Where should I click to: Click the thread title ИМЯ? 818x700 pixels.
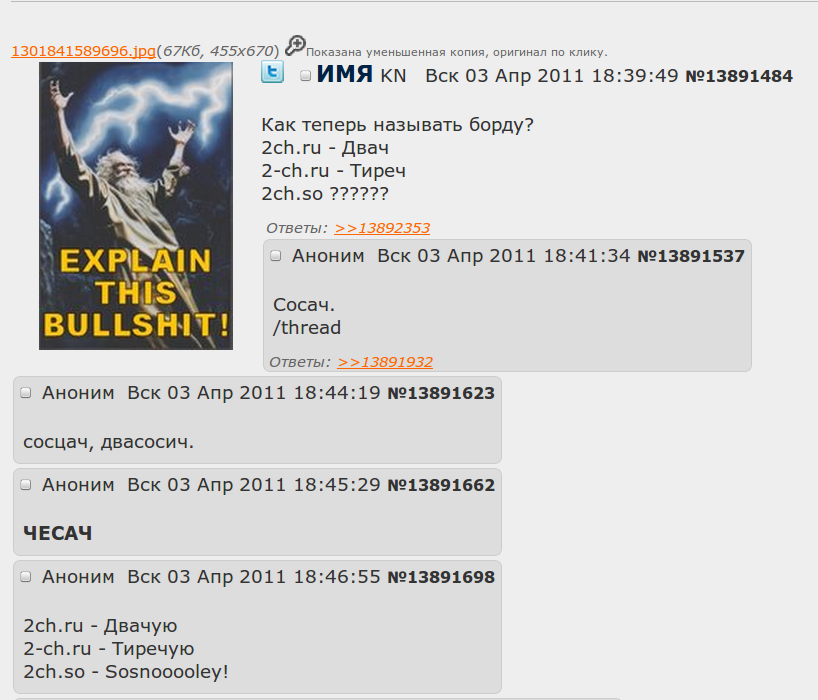344,74
